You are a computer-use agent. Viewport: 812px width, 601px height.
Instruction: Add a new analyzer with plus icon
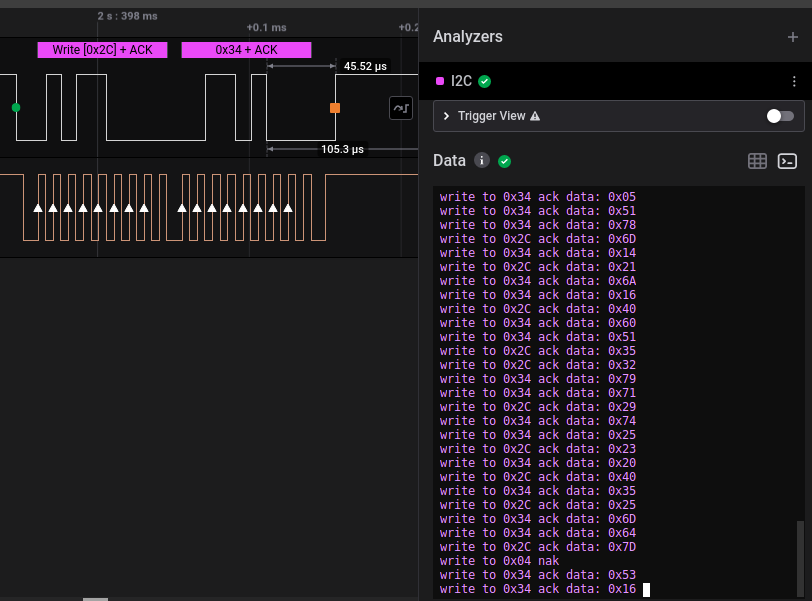792,37
